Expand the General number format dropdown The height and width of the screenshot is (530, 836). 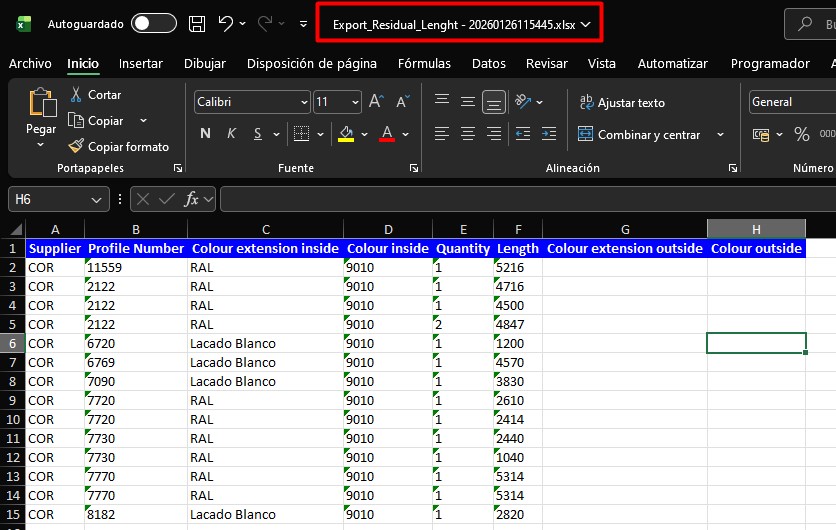pos(792,102)
